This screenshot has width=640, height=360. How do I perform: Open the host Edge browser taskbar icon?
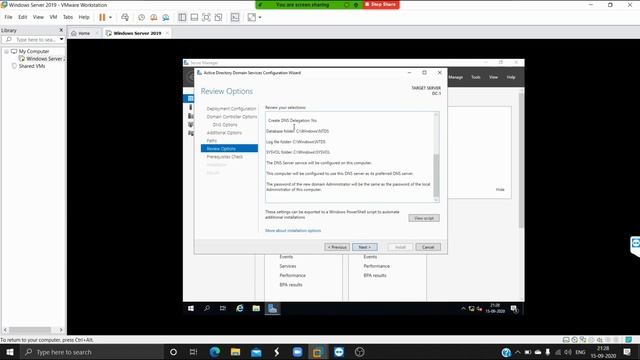tap(215, 352)
